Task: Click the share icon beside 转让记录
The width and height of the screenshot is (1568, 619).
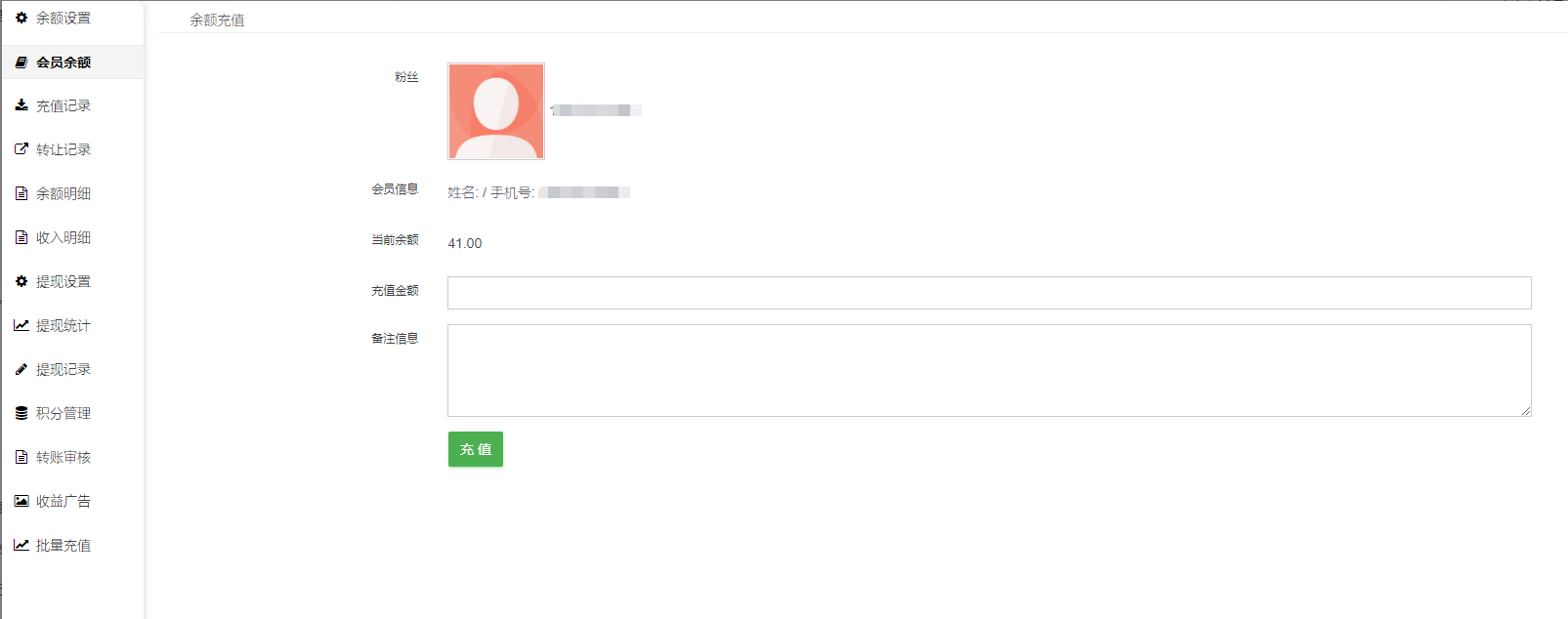Action: (x=21, y=149)
